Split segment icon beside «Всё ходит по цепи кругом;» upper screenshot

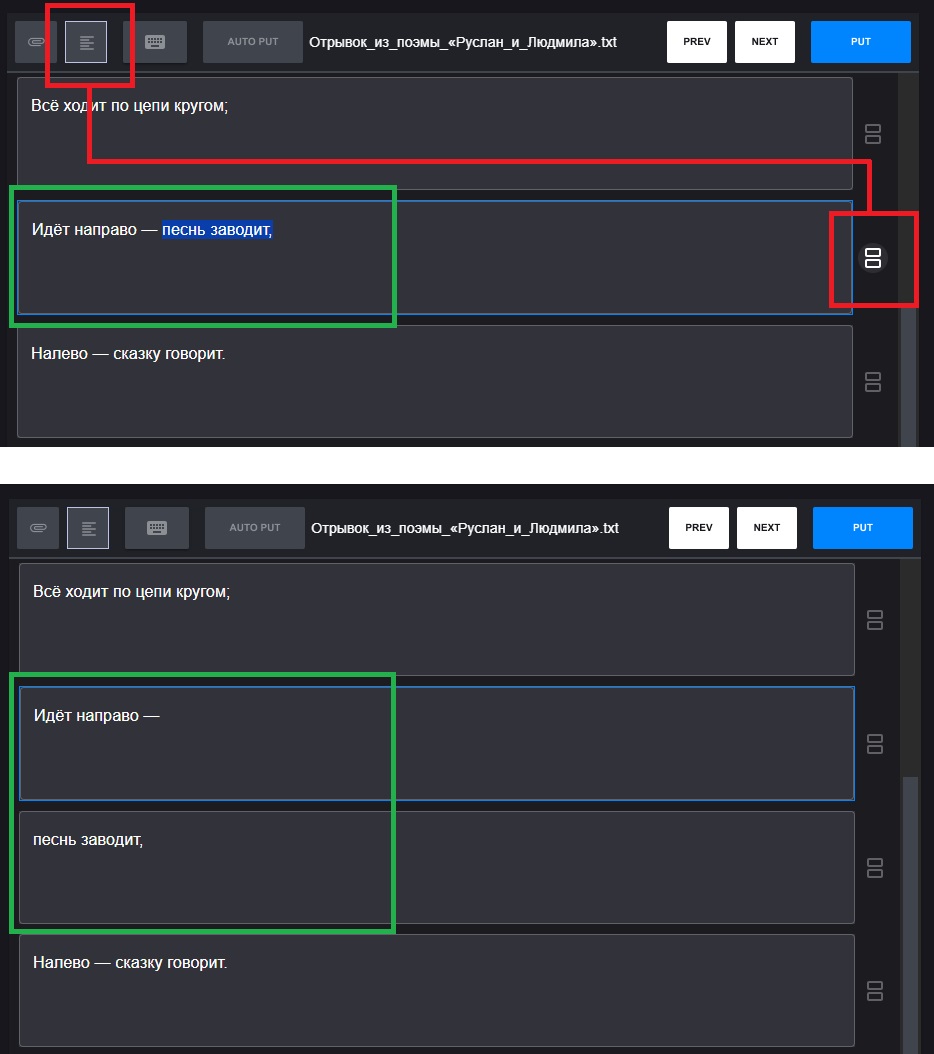[873, 134]
